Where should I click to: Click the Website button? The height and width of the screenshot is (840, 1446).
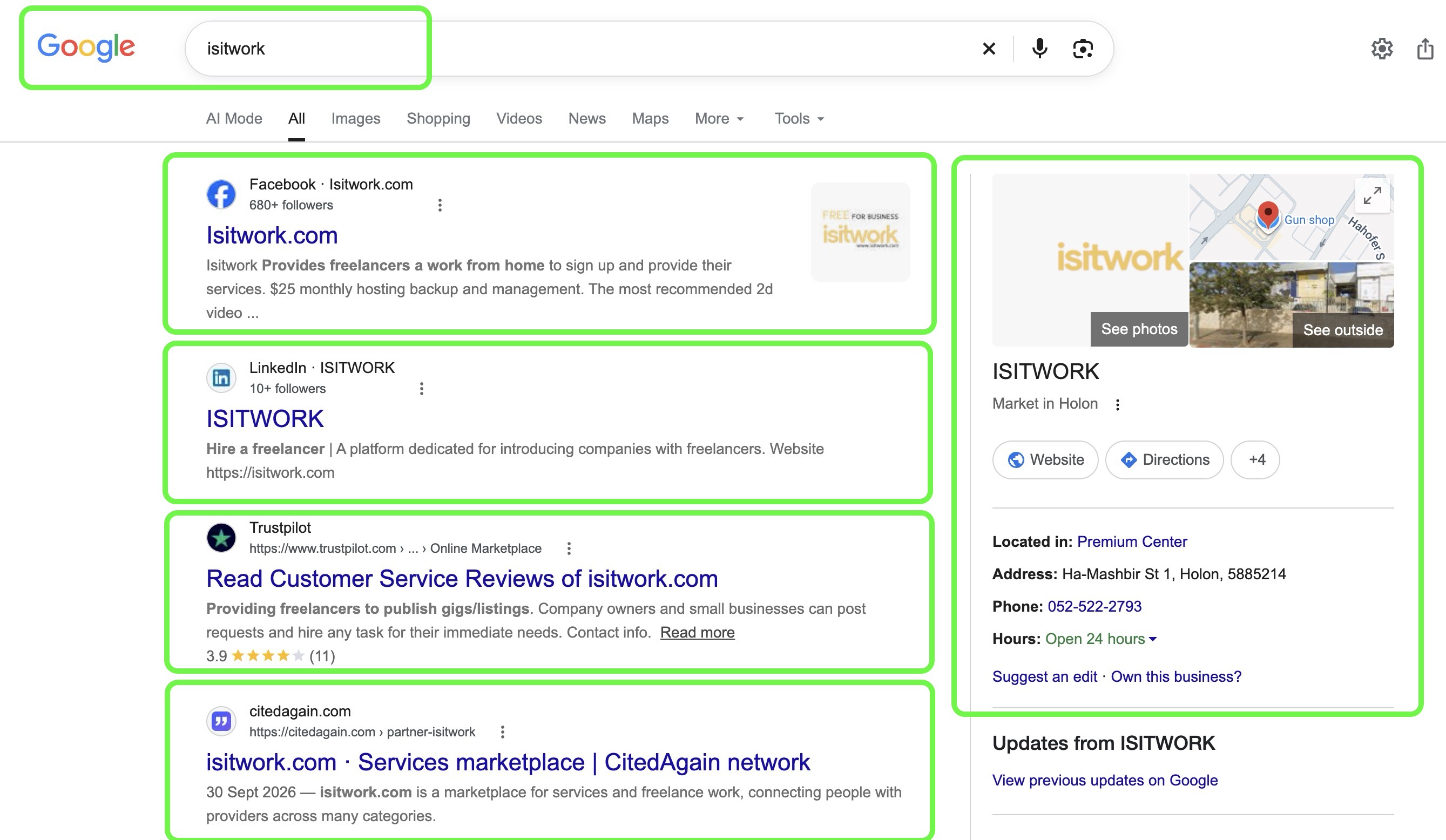pos(1045,459)
